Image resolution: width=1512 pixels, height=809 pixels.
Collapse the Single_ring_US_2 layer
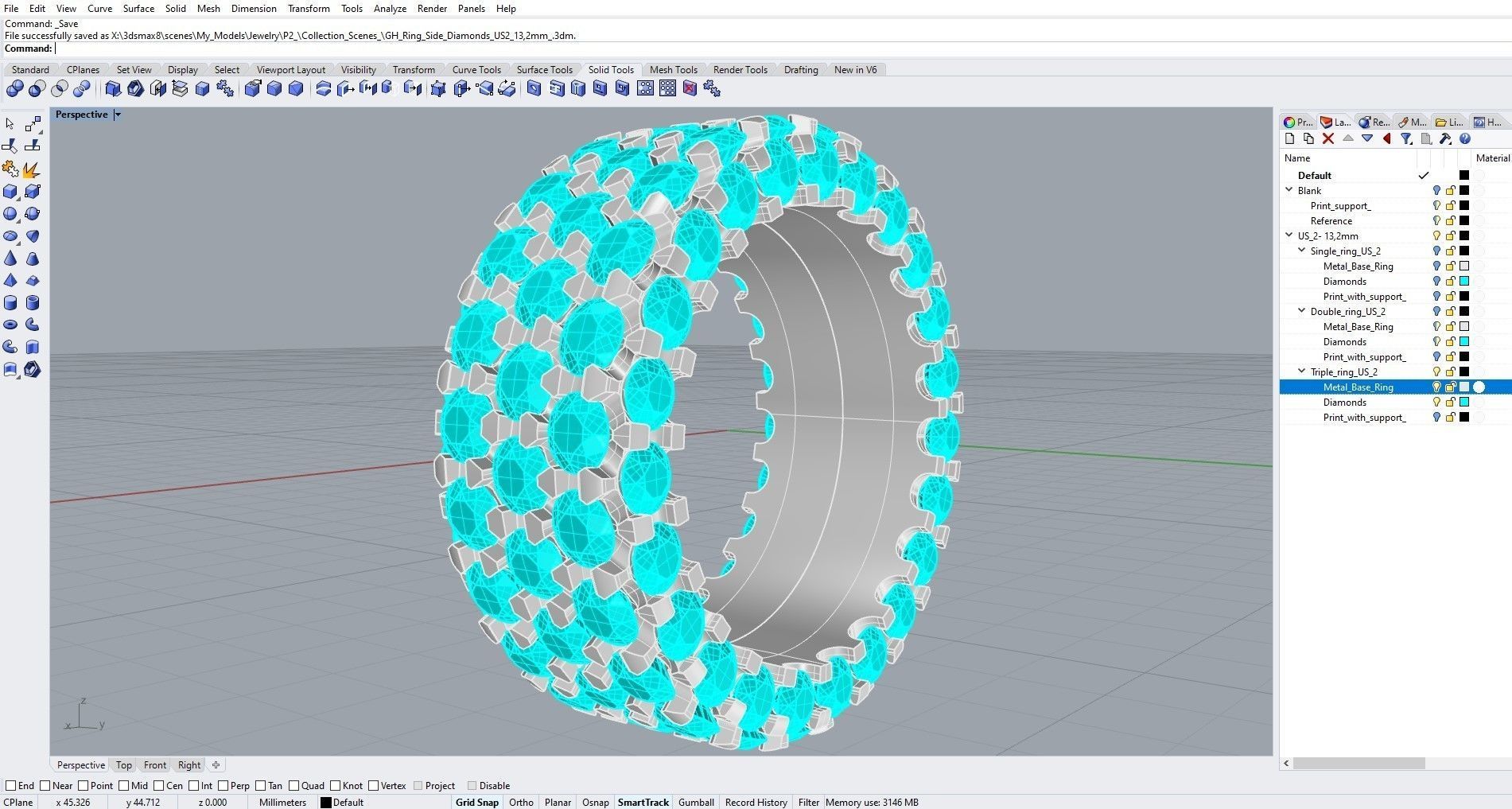pos(1302,251)
